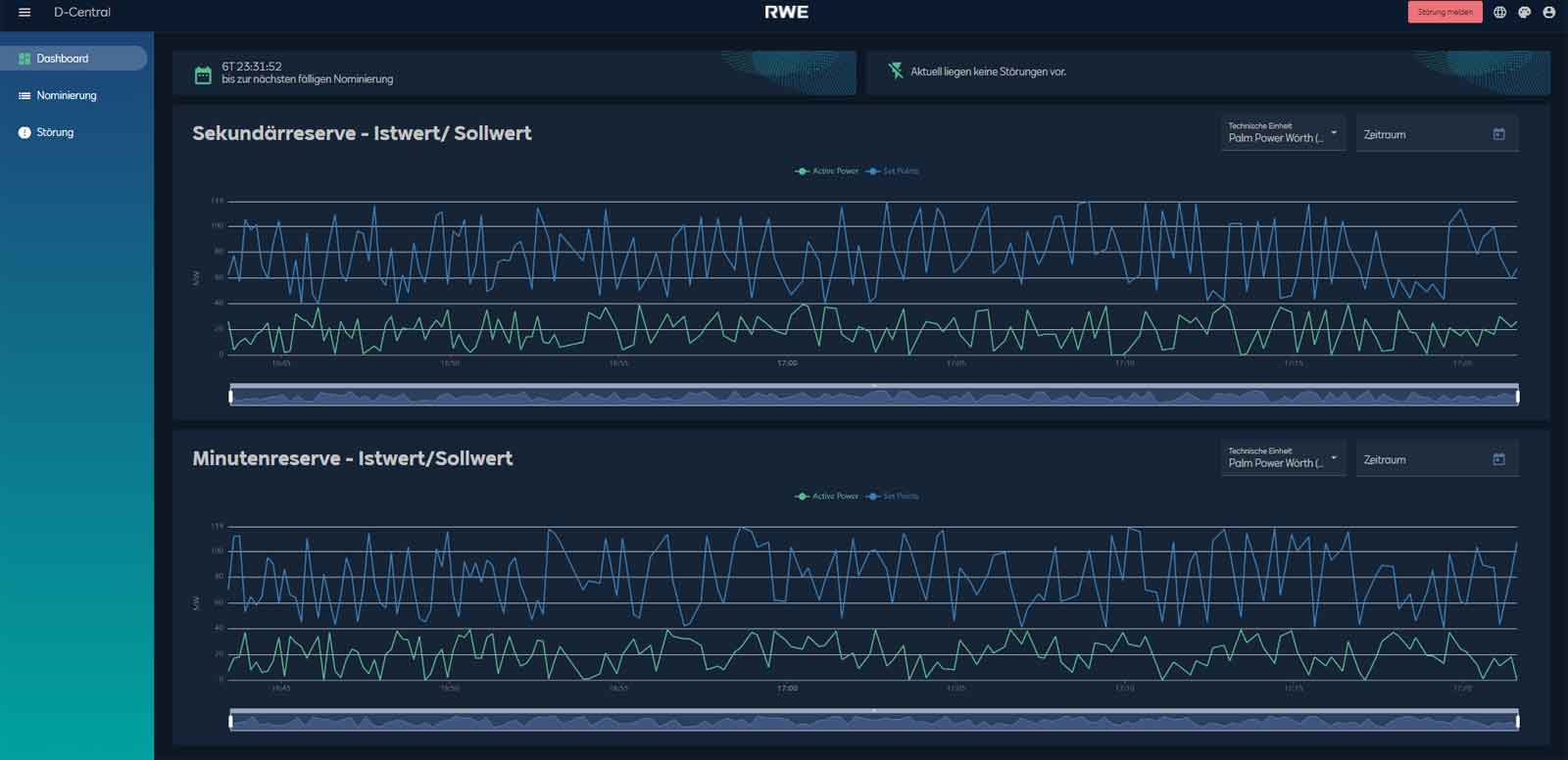
Task: Click right handle of Sekundärreserve range slider
Action: pos(1517,396)
